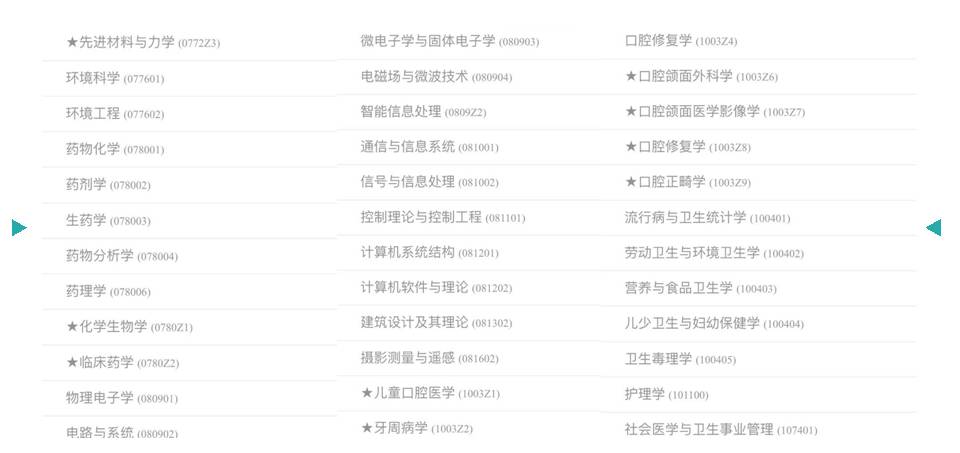Click the star before 化学生物学
Viewport: 960px width, 453px height.
click(x=72, y=327)
